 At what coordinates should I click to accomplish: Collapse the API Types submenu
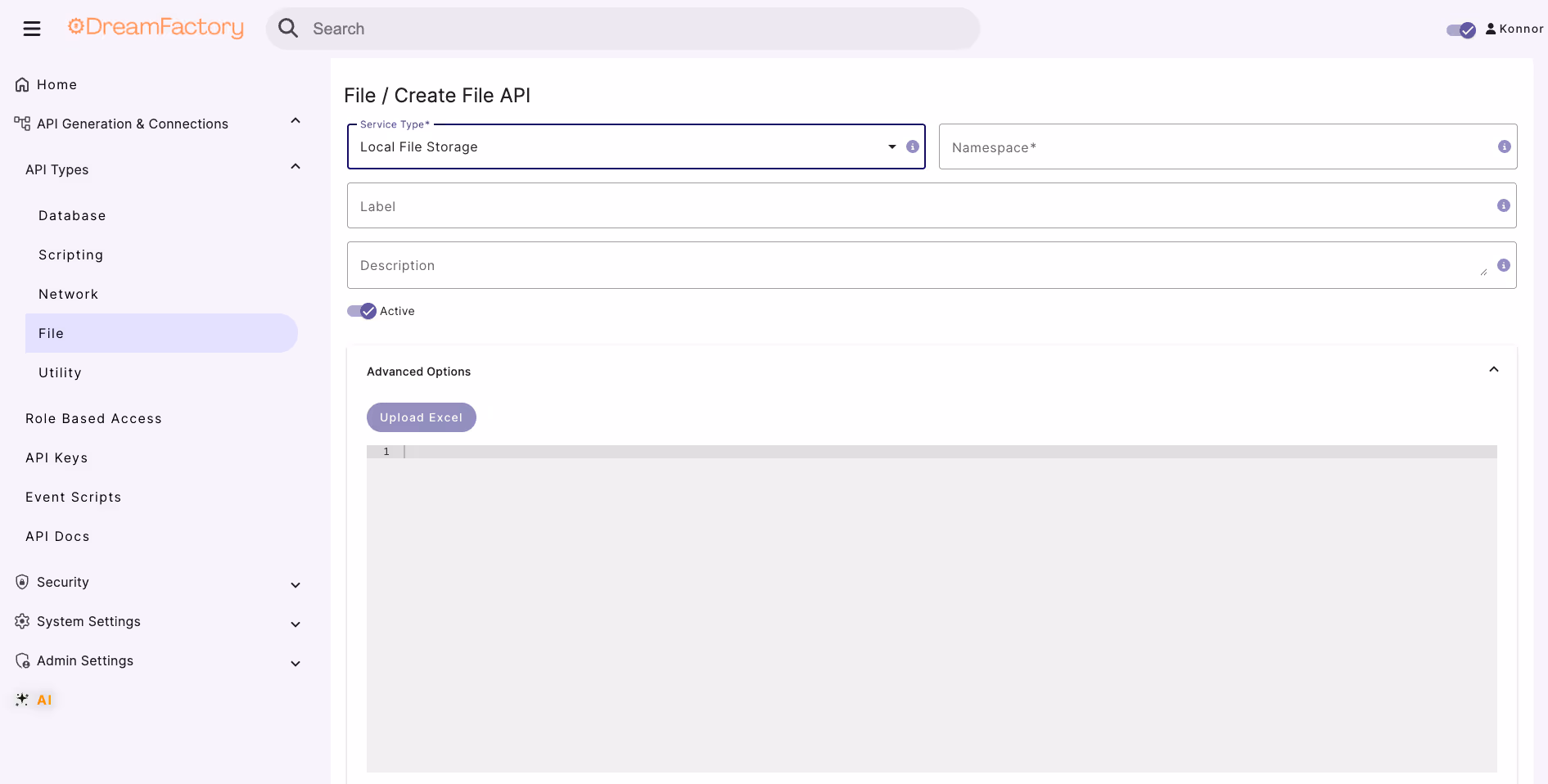[296, 167]
